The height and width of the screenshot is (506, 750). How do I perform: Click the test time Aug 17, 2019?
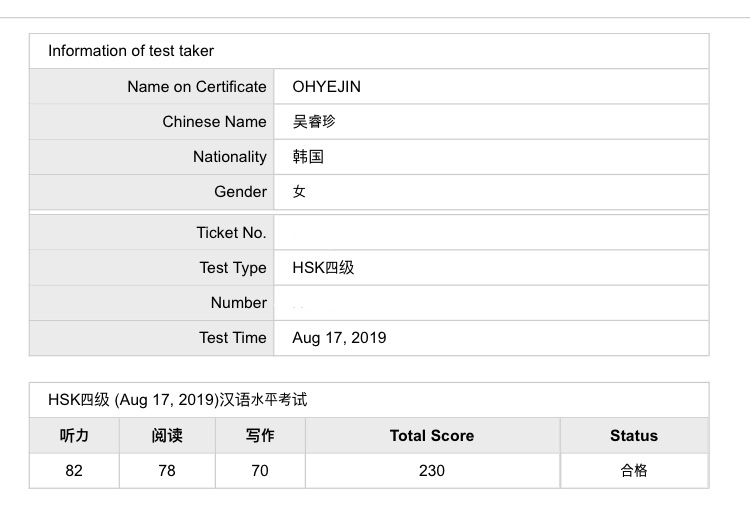[339, 338]
